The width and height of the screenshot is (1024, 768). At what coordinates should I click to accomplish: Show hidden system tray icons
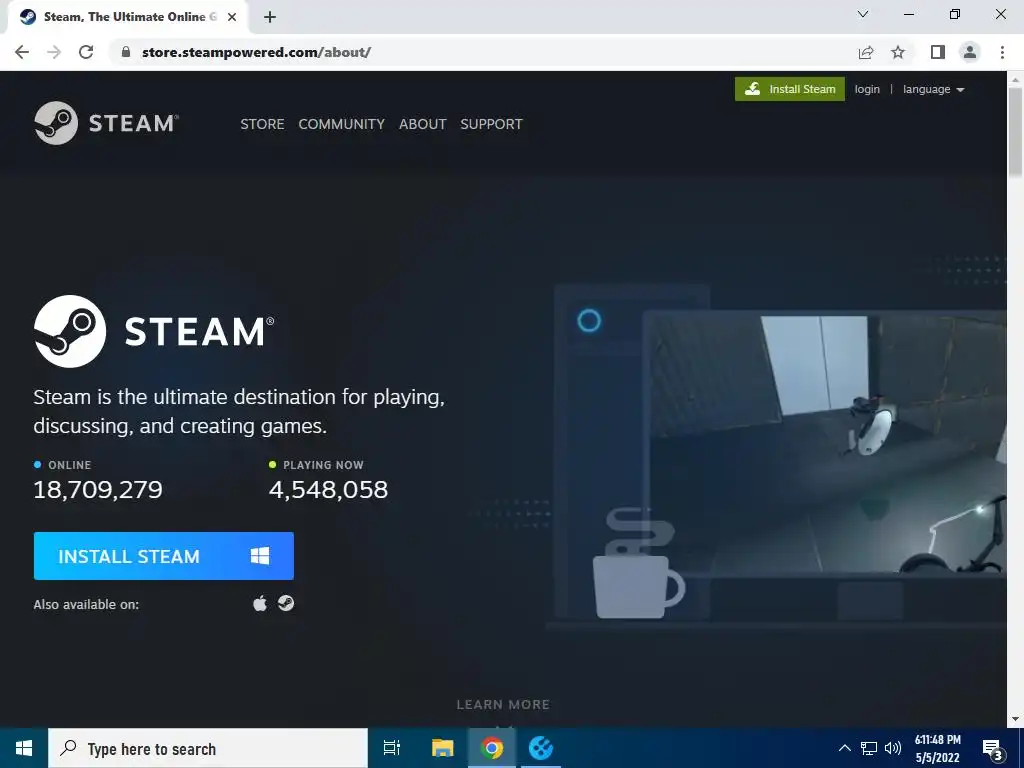pyautogui.click(x=844, y=748)
